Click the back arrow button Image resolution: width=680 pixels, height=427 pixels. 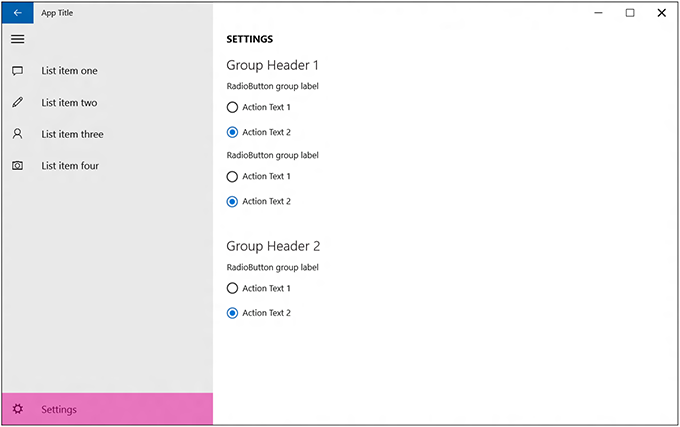(x=17, y=13)
